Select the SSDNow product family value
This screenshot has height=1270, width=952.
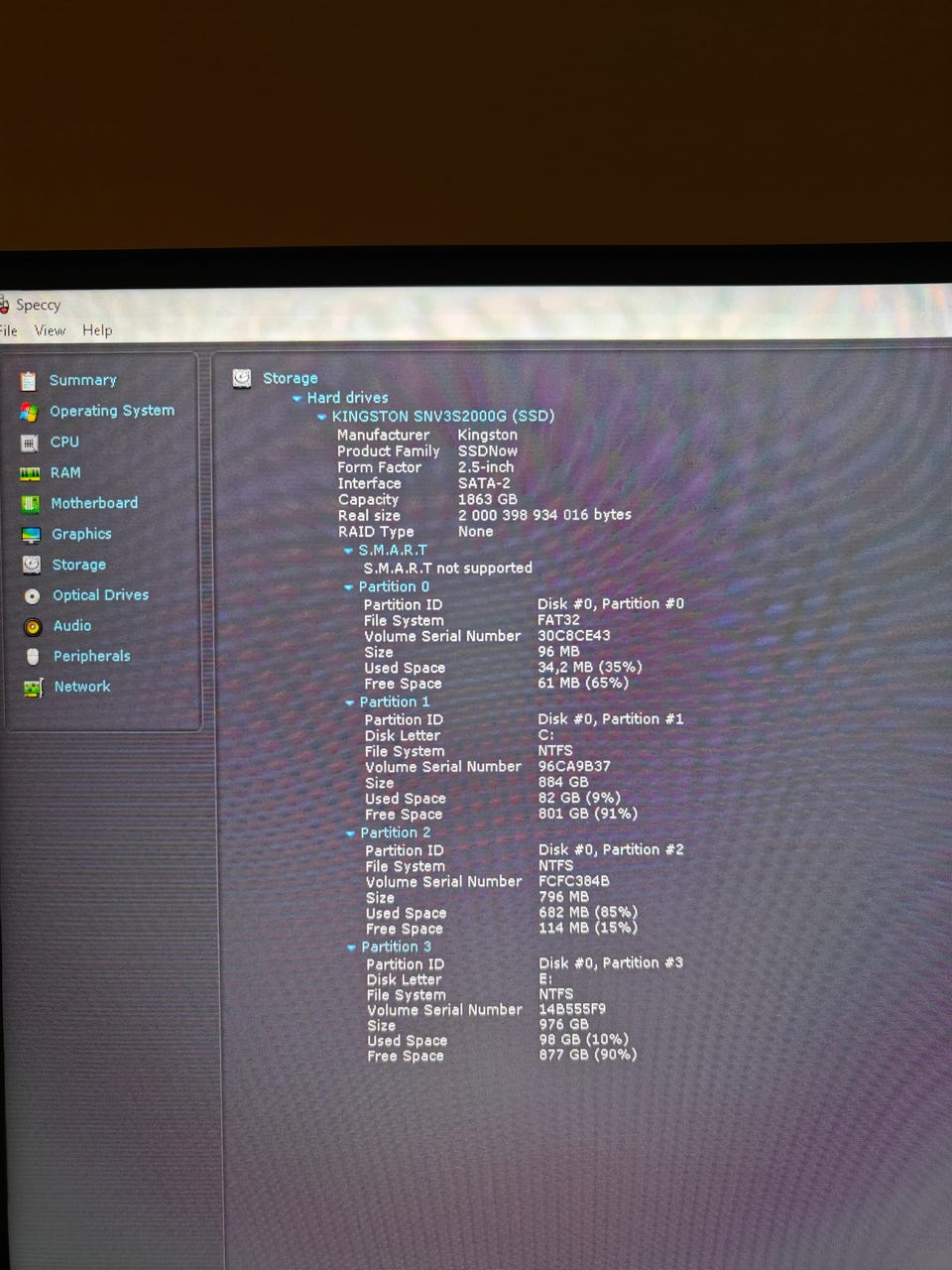[487, 450]
